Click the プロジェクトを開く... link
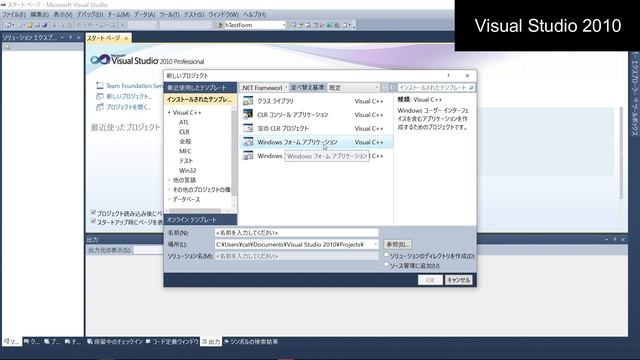 (128, 107)
